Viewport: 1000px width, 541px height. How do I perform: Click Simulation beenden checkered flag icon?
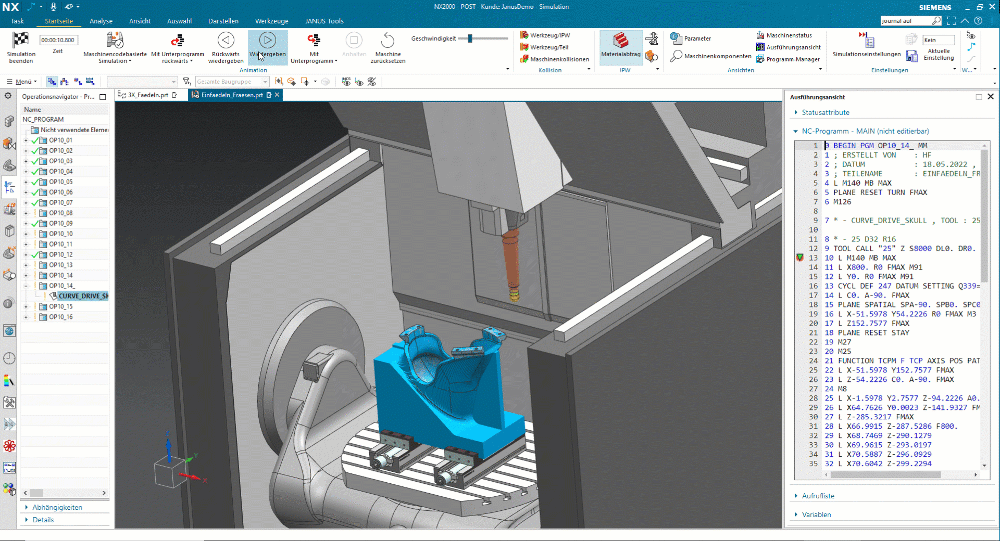(20, 40)
